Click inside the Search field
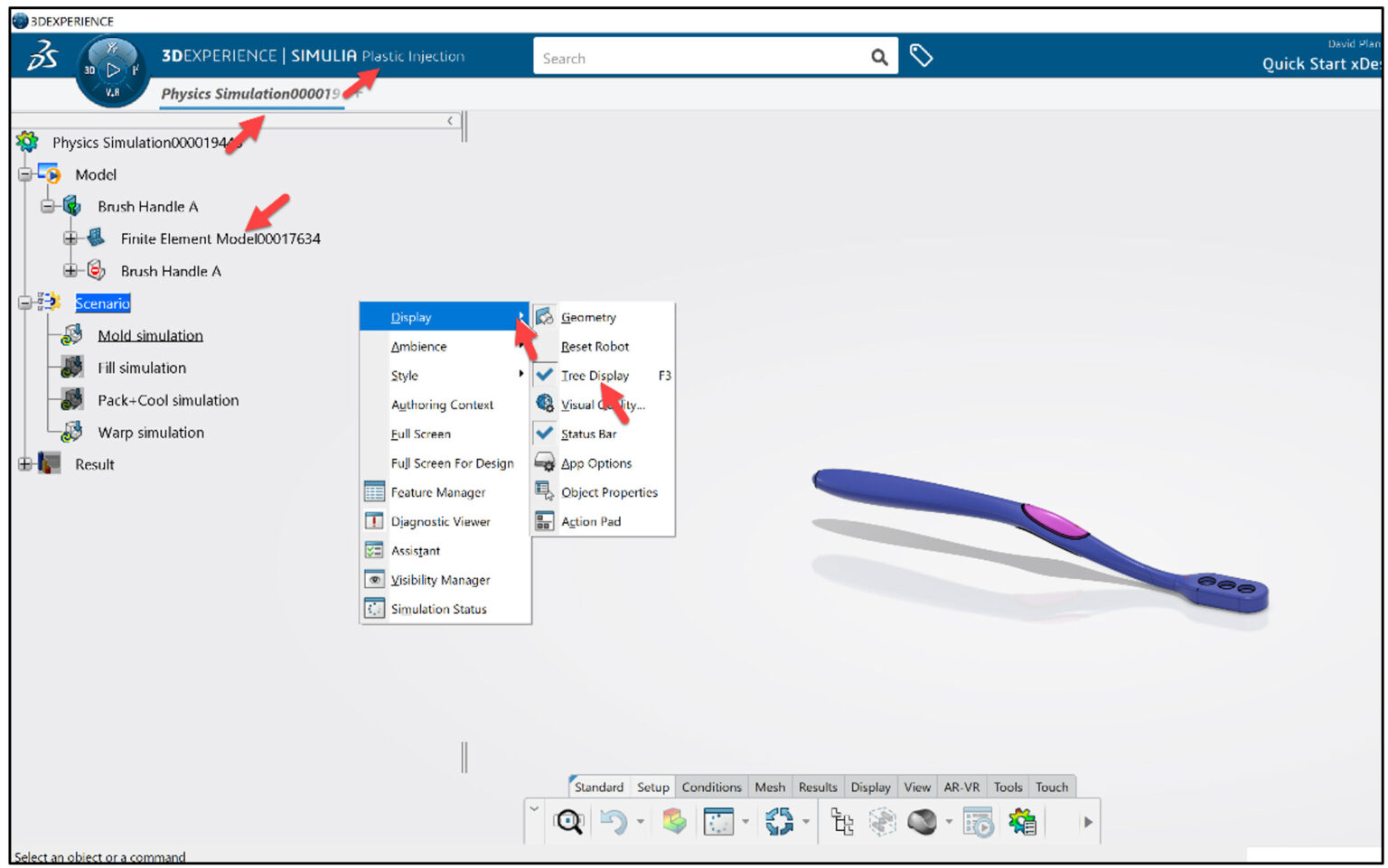 point(705,56)
